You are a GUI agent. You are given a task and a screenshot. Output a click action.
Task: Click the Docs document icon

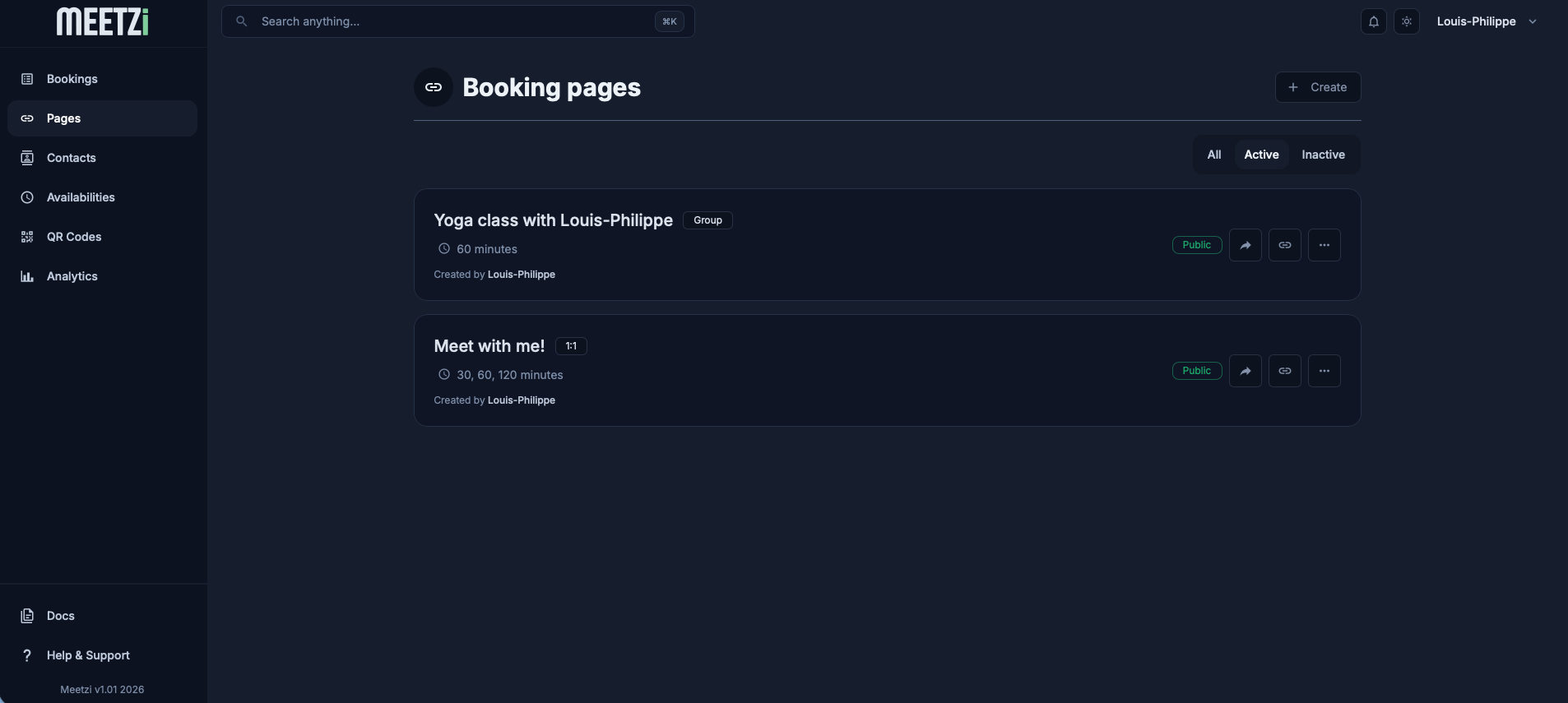click(27, 616)
